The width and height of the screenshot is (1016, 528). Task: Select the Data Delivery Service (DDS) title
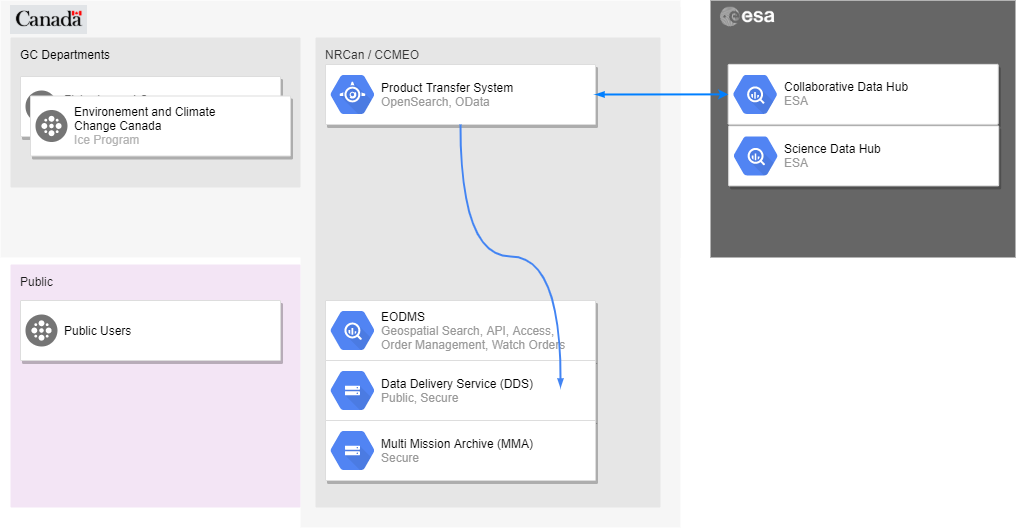457,384
